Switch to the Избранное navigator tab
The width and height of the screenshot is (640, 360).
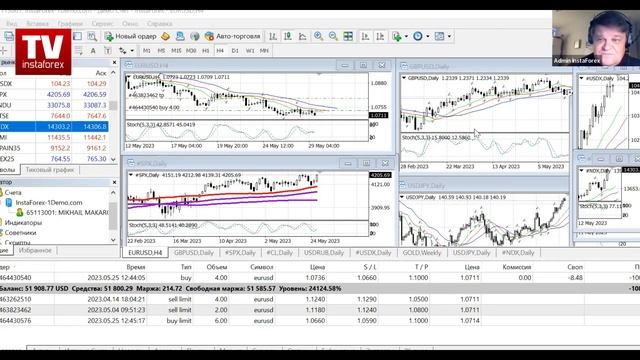(35, 250)
